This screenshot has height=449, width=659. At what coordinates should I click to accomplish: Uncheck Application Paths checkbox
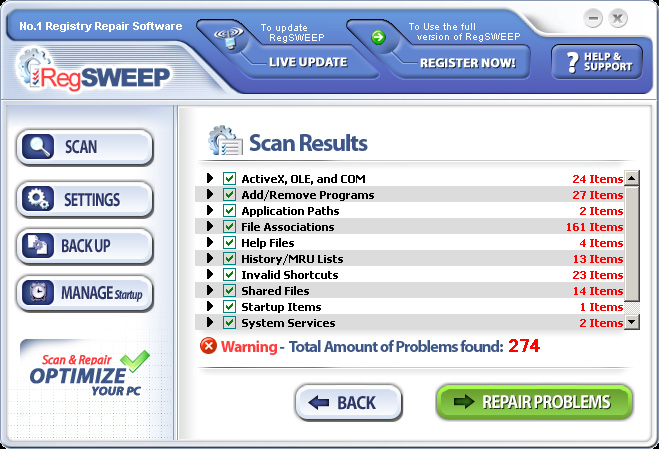point(229,210)
